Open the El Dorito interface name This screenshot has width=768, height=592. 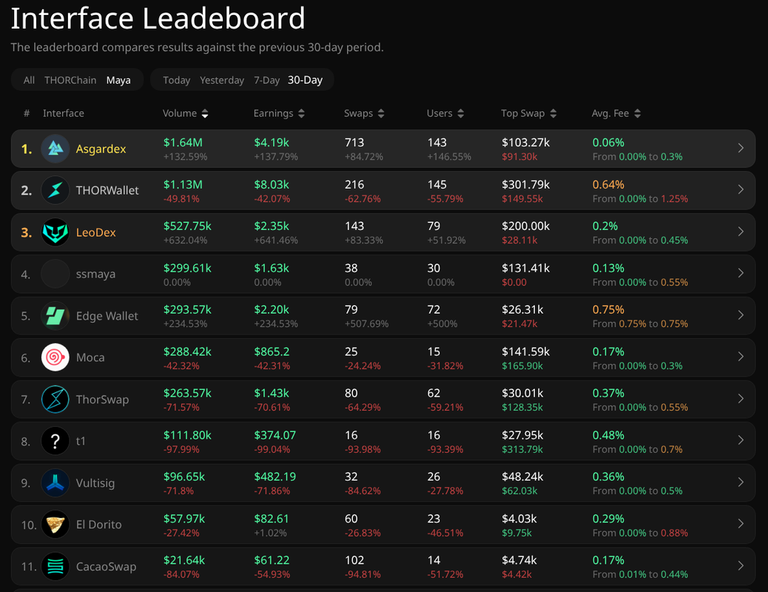pos(99,524)
